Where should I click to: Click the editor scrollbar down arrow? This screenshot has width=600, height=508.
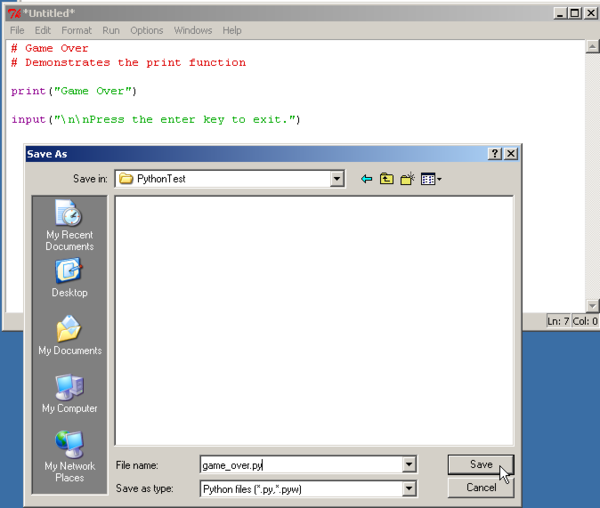(592, 305)
